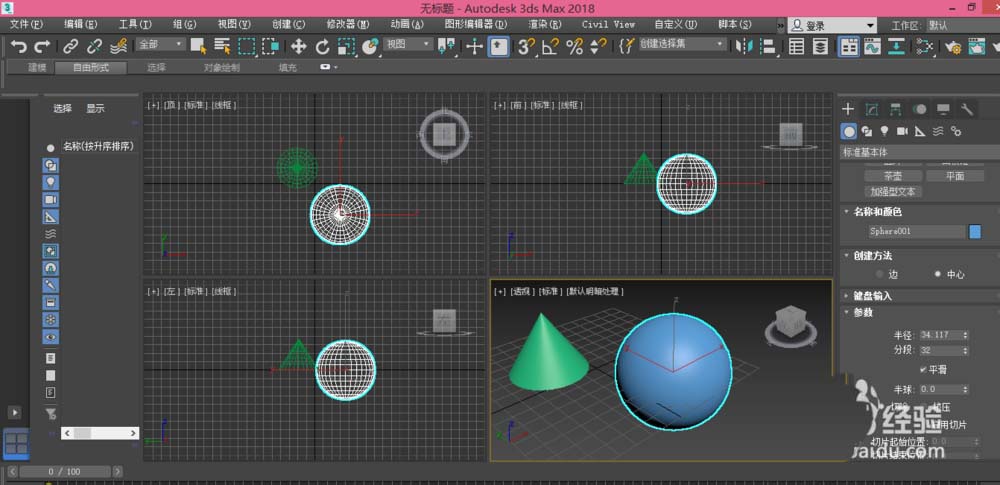Open the 修改器(M) menu

tap(348, 24)
